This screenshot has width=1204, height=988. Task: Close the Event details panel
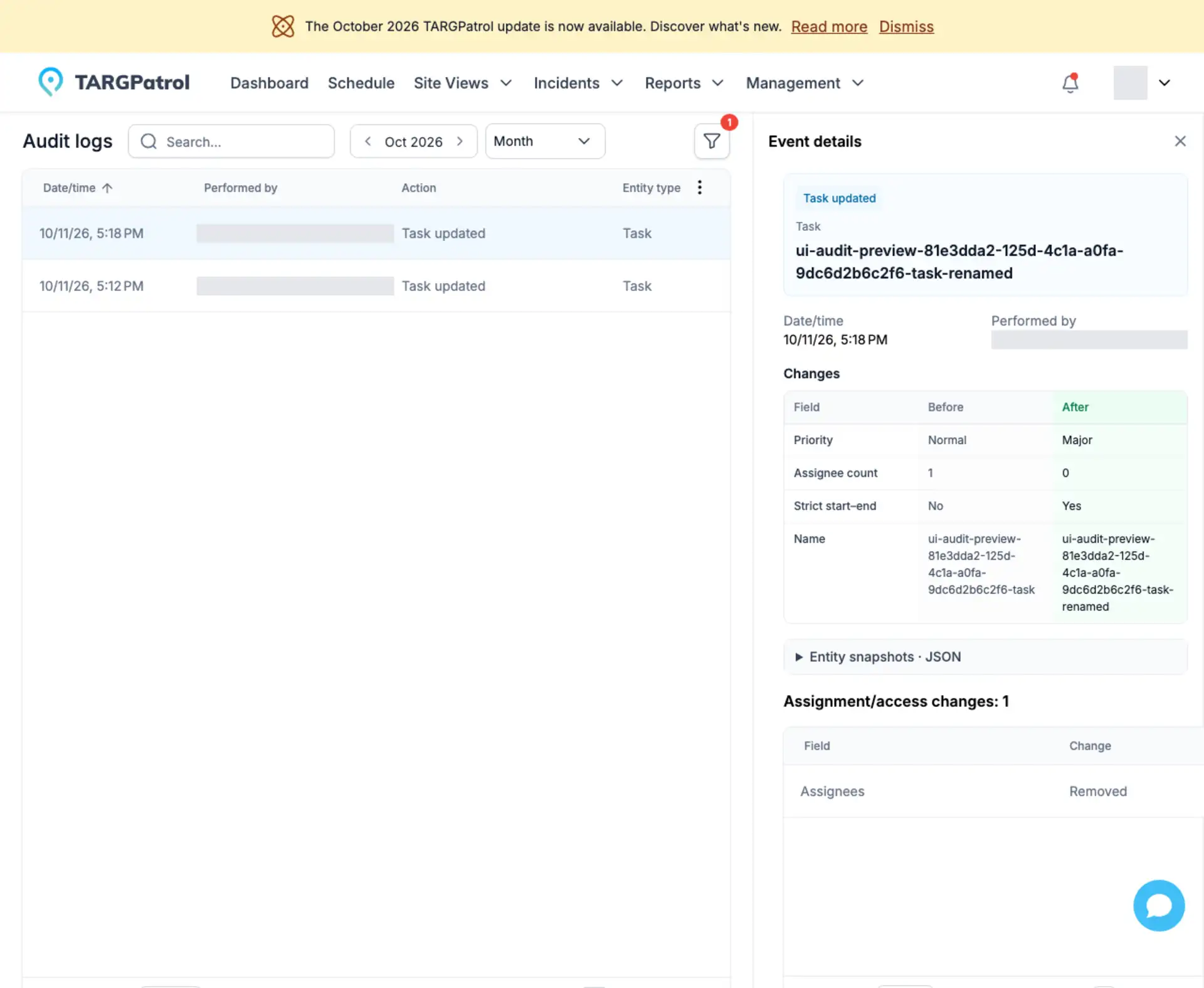coord(1180,141)
